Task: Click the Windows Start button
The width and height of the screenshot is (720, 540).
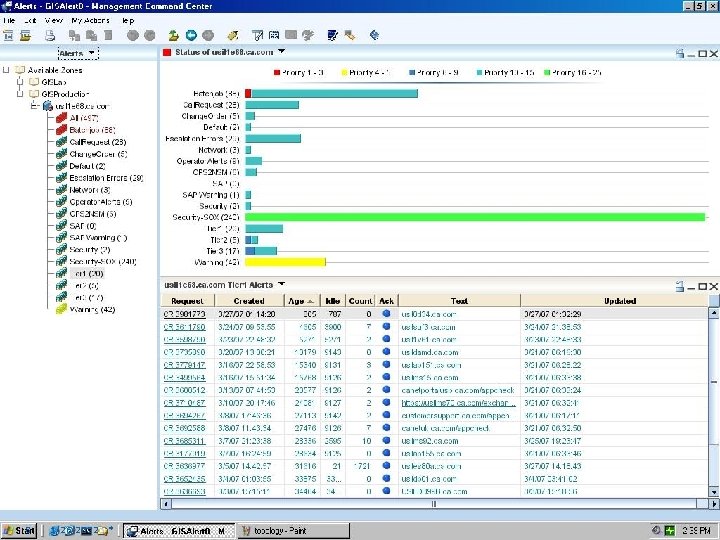Action: pyautogui.click(x=19, y=531)
